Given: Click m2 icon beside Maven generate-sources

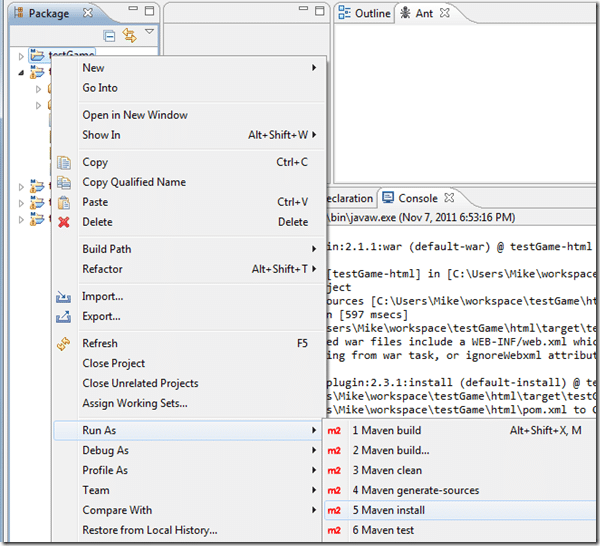Looking at the screenshot, I should point(334,490).
